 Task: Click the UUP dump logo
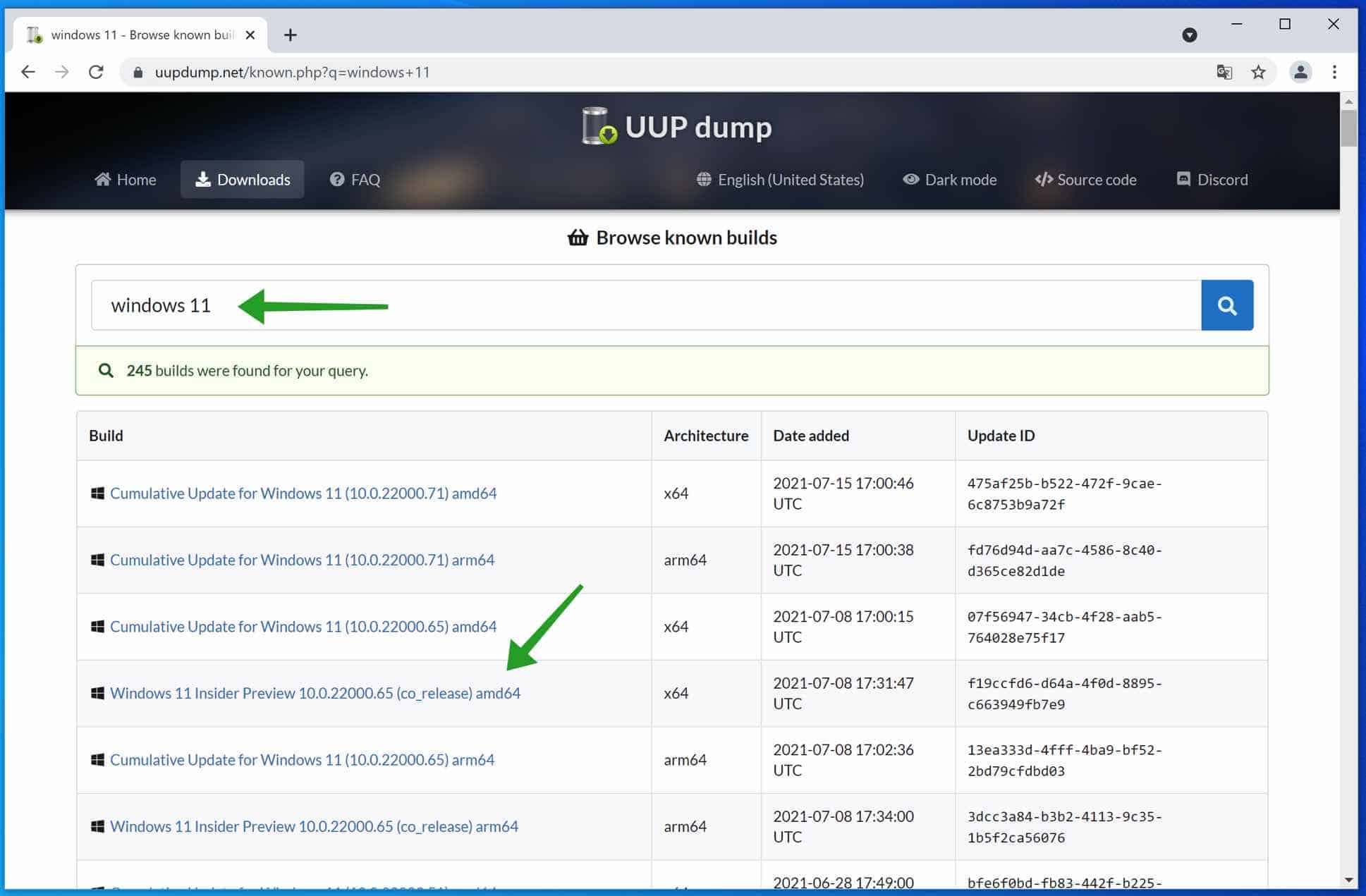pos(676,127)
